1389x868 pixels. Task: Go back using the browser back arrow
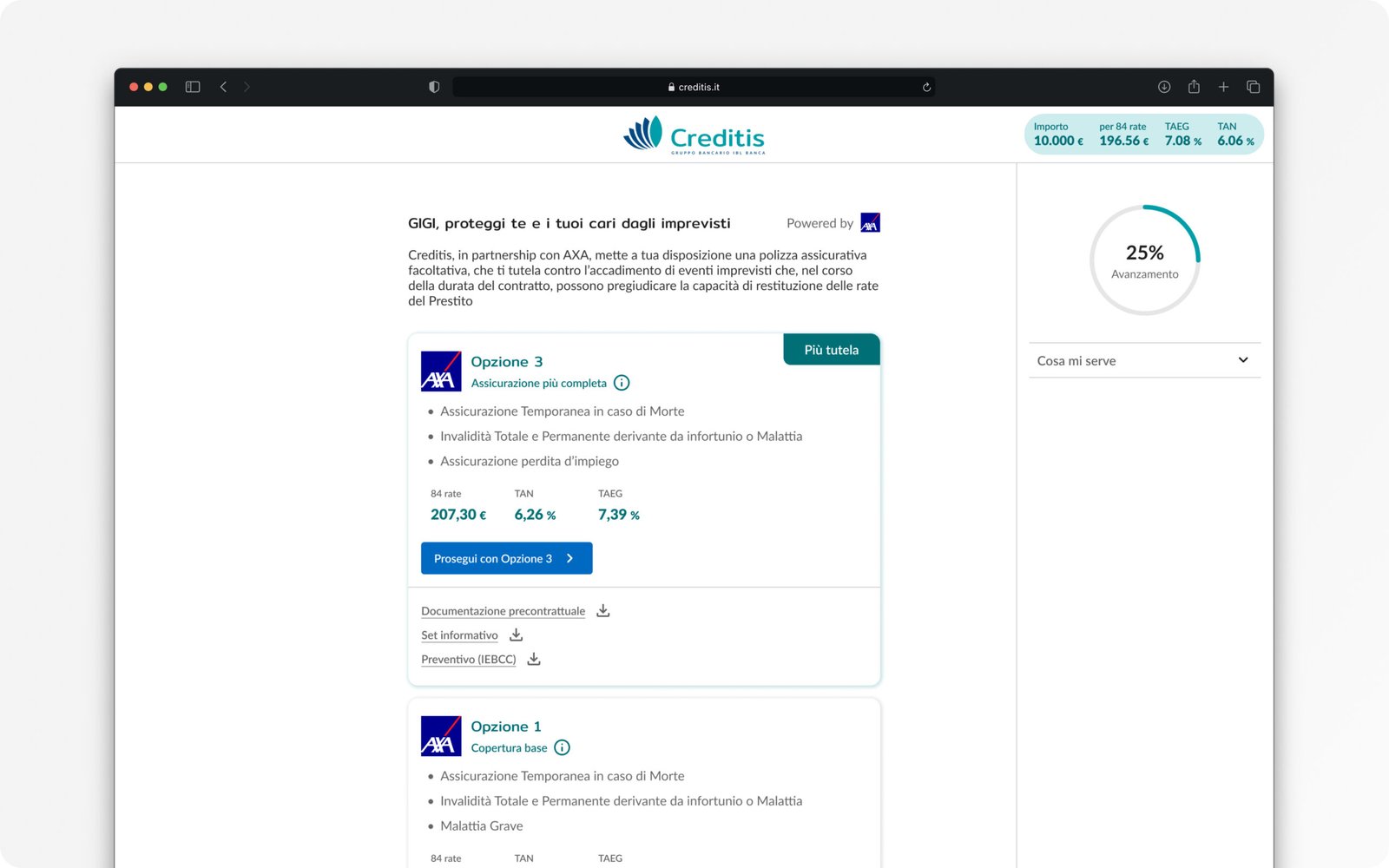(223, 87)
